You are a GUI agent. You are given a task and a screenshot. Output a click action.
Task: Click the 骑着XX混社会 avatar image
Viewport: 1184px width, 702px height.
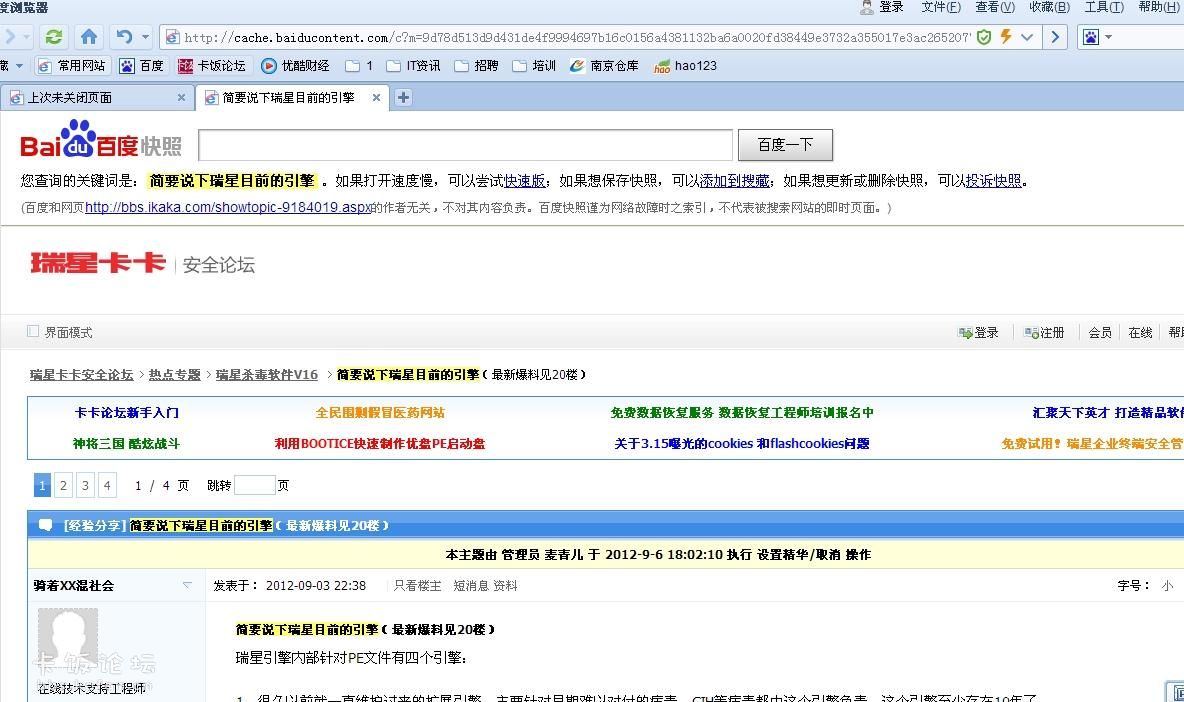[x=68, y=639]
